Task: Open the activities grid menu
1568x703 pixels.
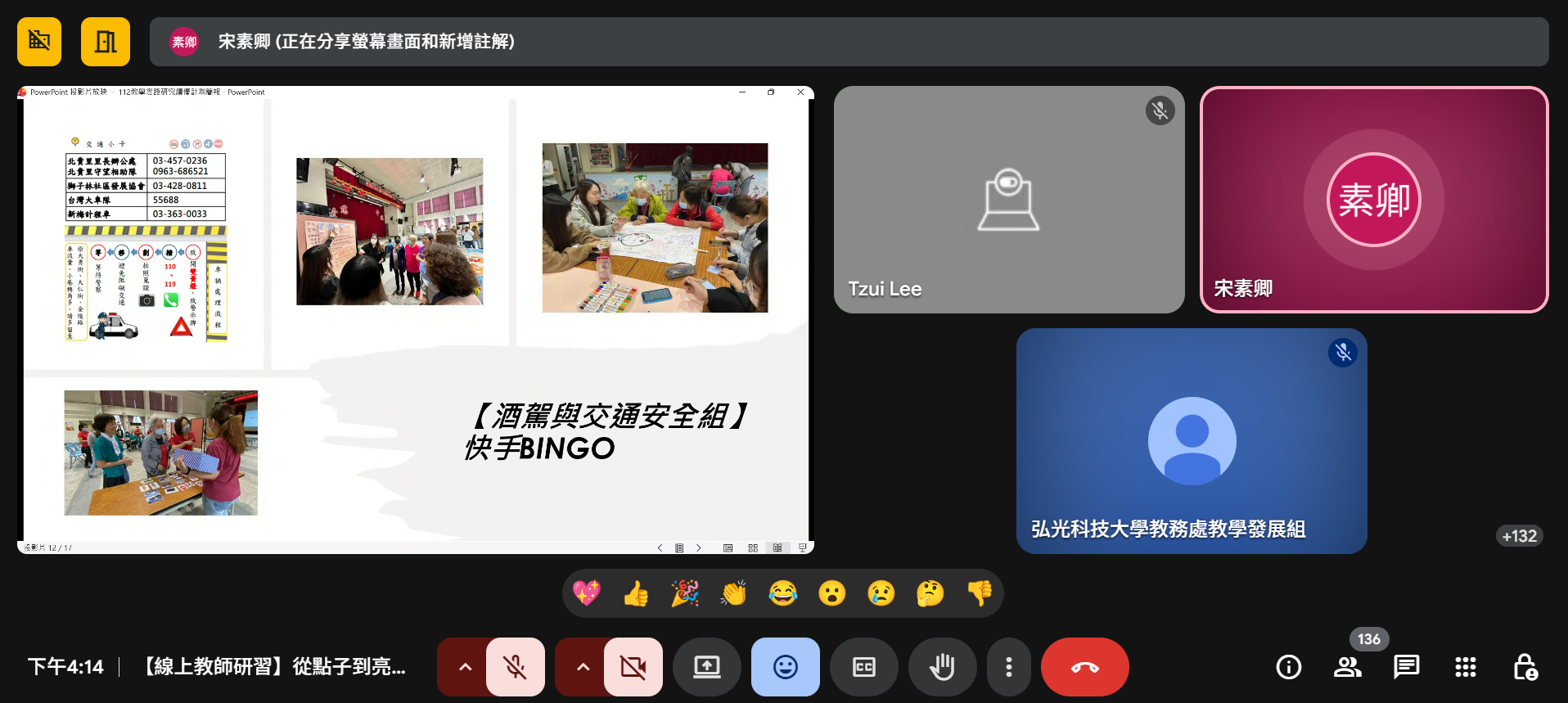Action: pyautogui.click(x=1465, y=667)
